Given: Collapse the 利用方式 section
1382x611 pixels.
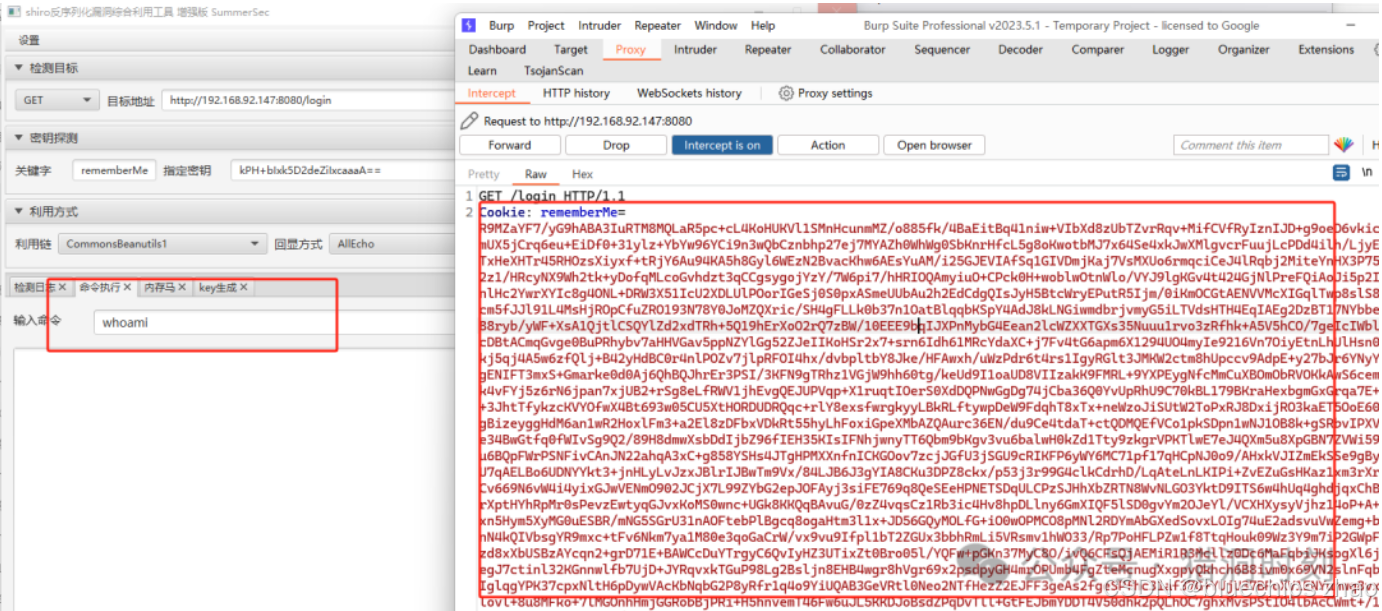Looking at the screenshot, I should [18, 211].
